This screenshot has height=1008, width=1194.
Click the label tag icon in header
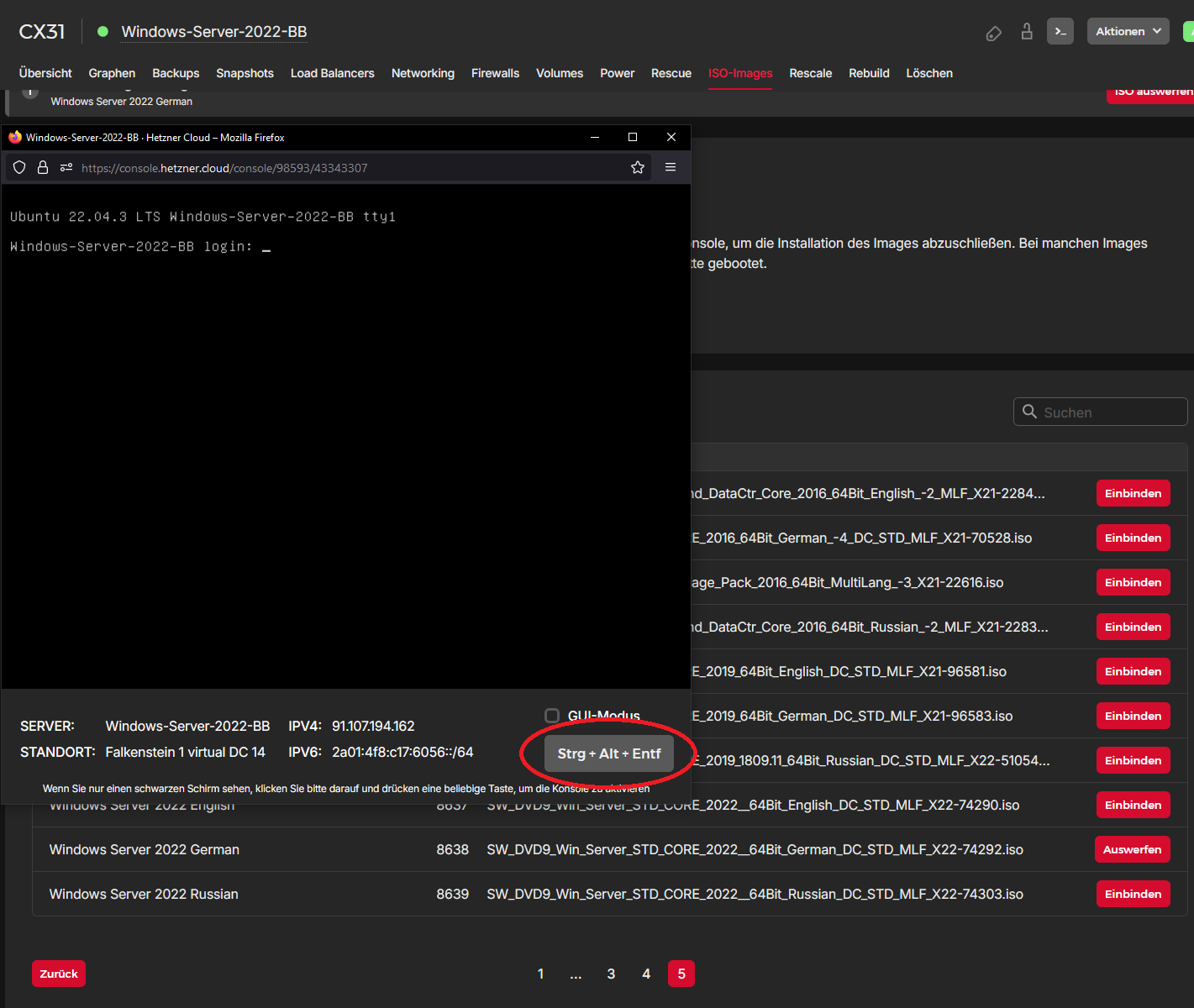click(x=993, y=34)
